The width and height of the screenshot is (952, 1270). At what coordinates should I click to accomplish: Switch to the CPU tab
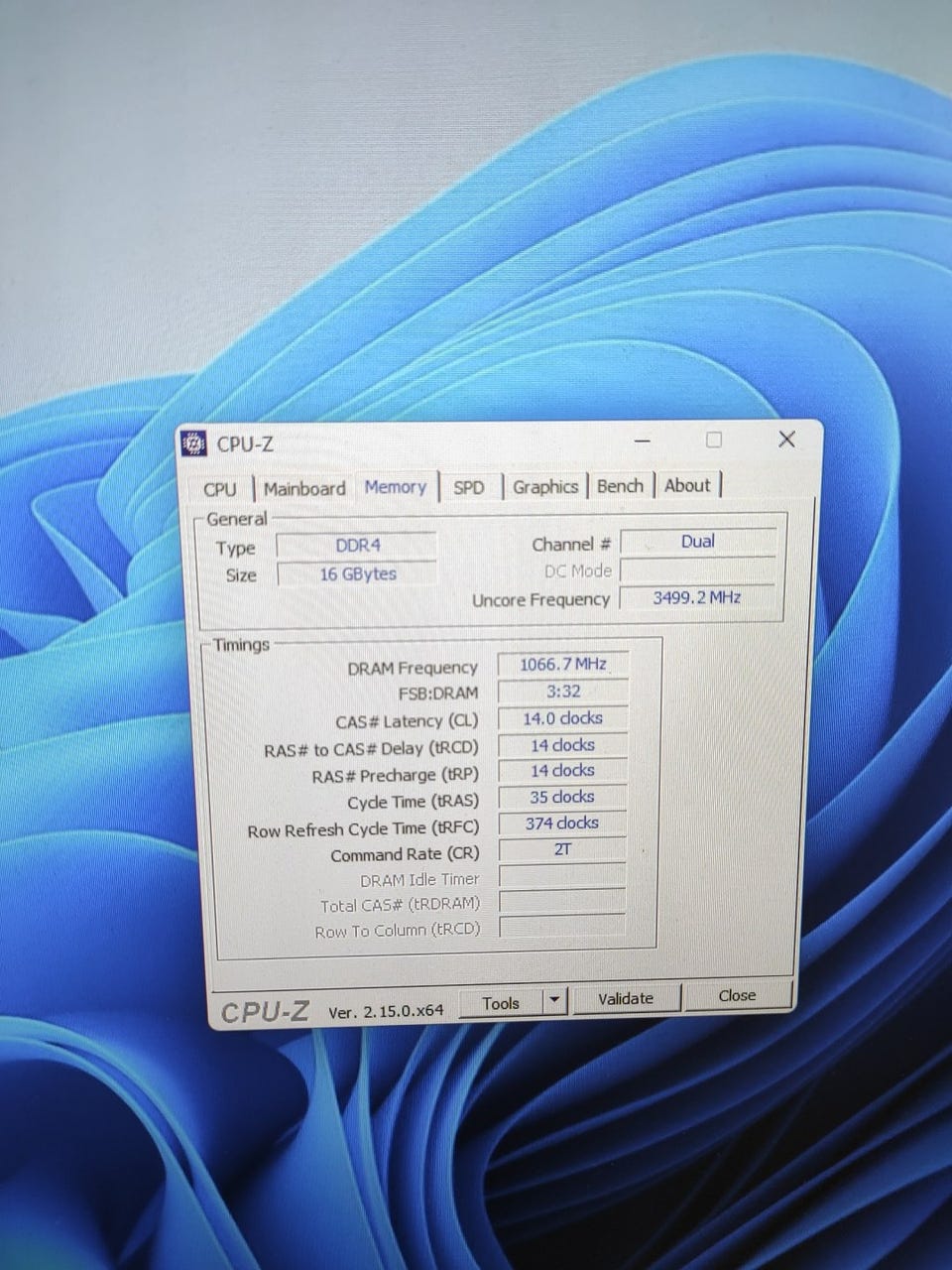(x=220, y=489)
